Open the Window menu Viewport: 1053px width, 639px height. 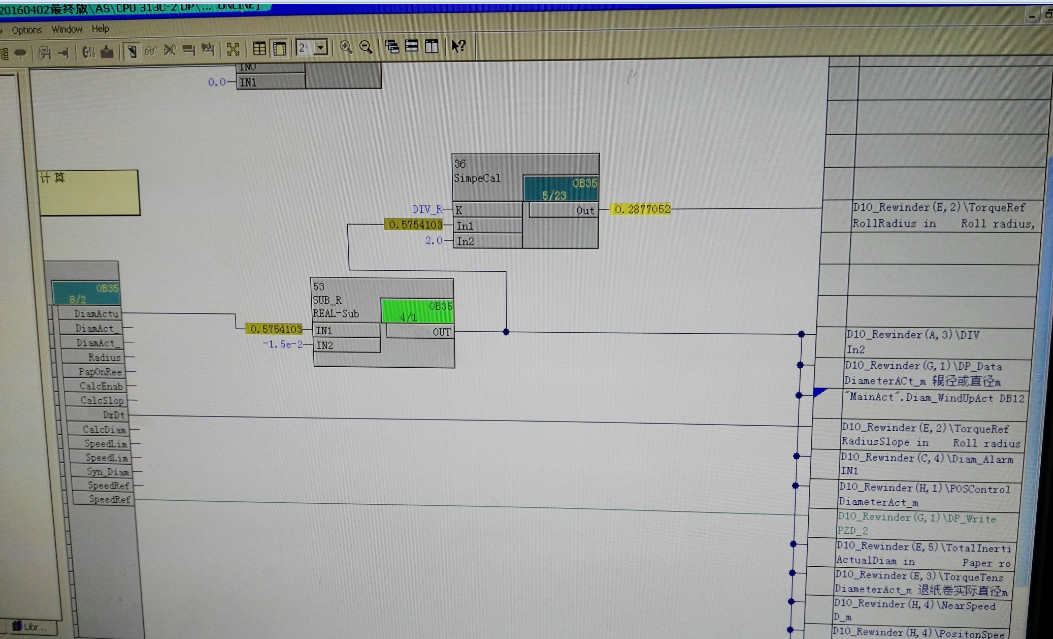click(x=67, y=29)
